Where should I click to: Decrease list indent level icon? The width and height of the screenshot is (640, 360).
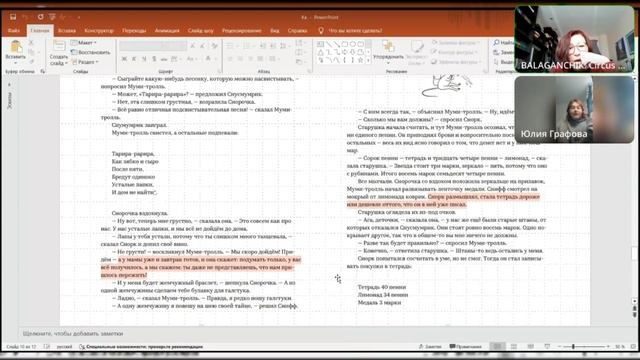click(263, 46)
